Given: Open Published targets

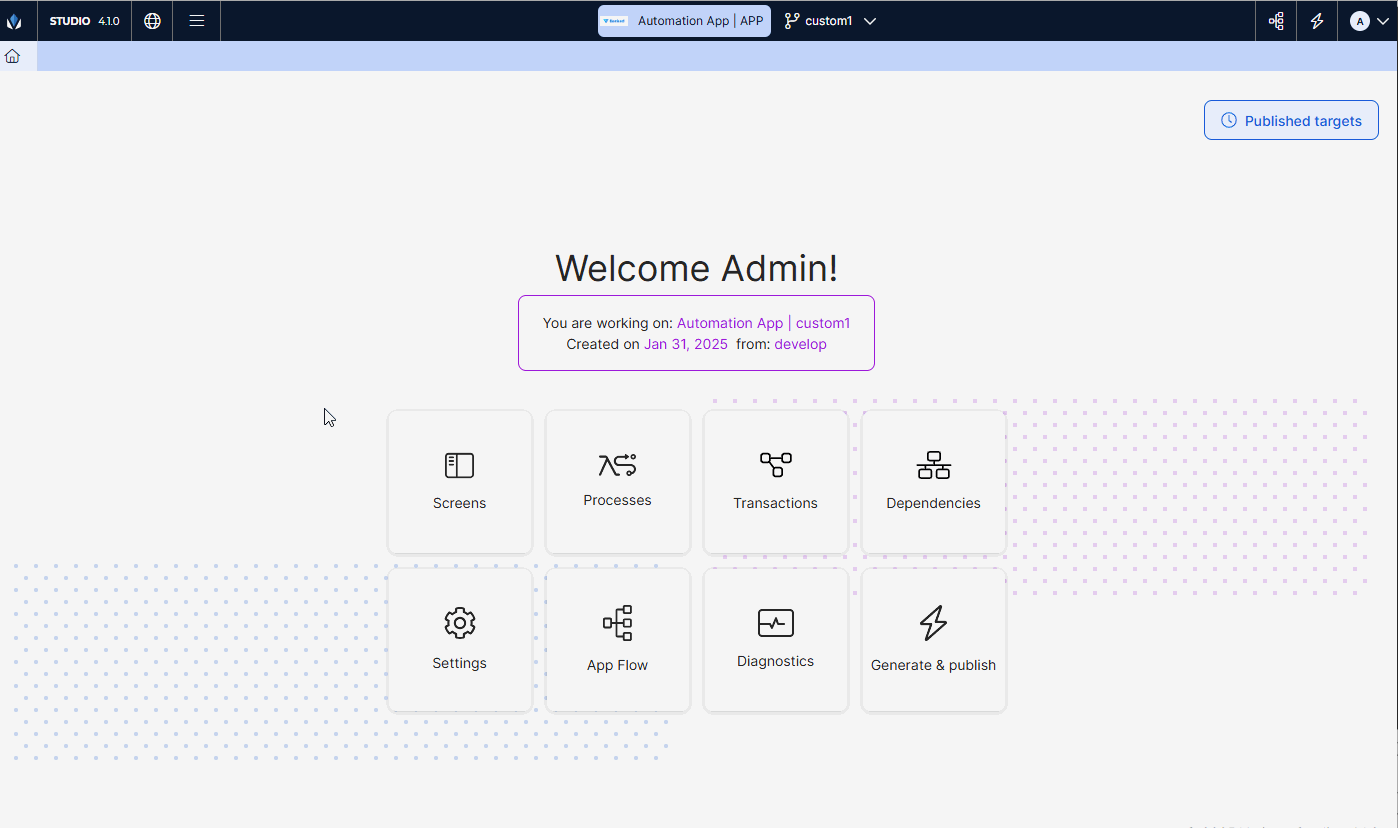Looking at the screenshot, I should click(x=1291, y=121).
